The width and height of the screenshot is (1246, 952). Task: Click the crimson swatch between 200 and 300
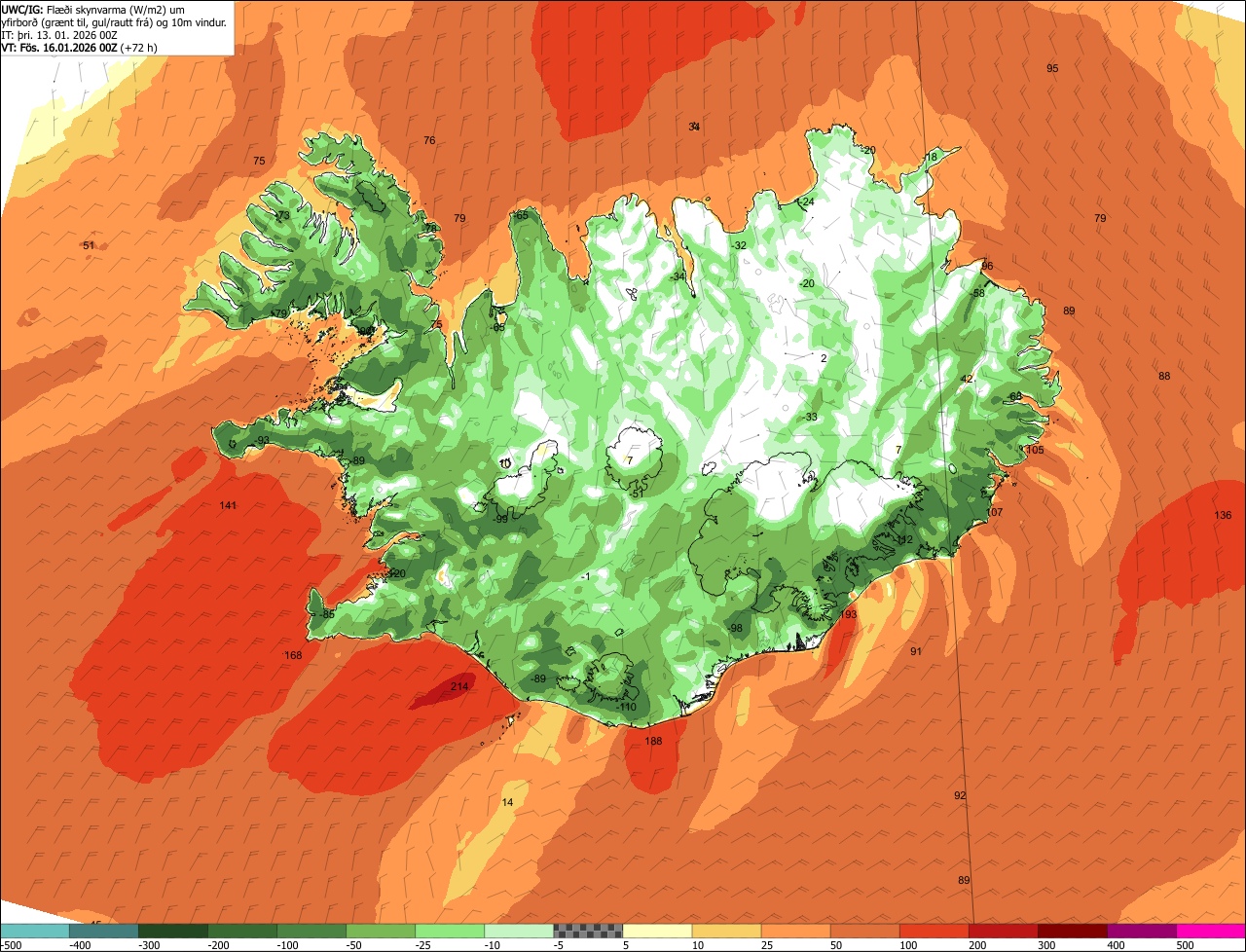tap(1003, 931)
